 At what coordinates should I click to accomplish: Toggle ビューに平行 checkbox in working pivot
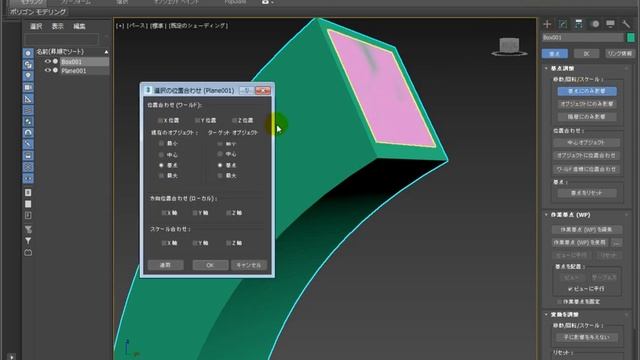(x=570, y=289)
